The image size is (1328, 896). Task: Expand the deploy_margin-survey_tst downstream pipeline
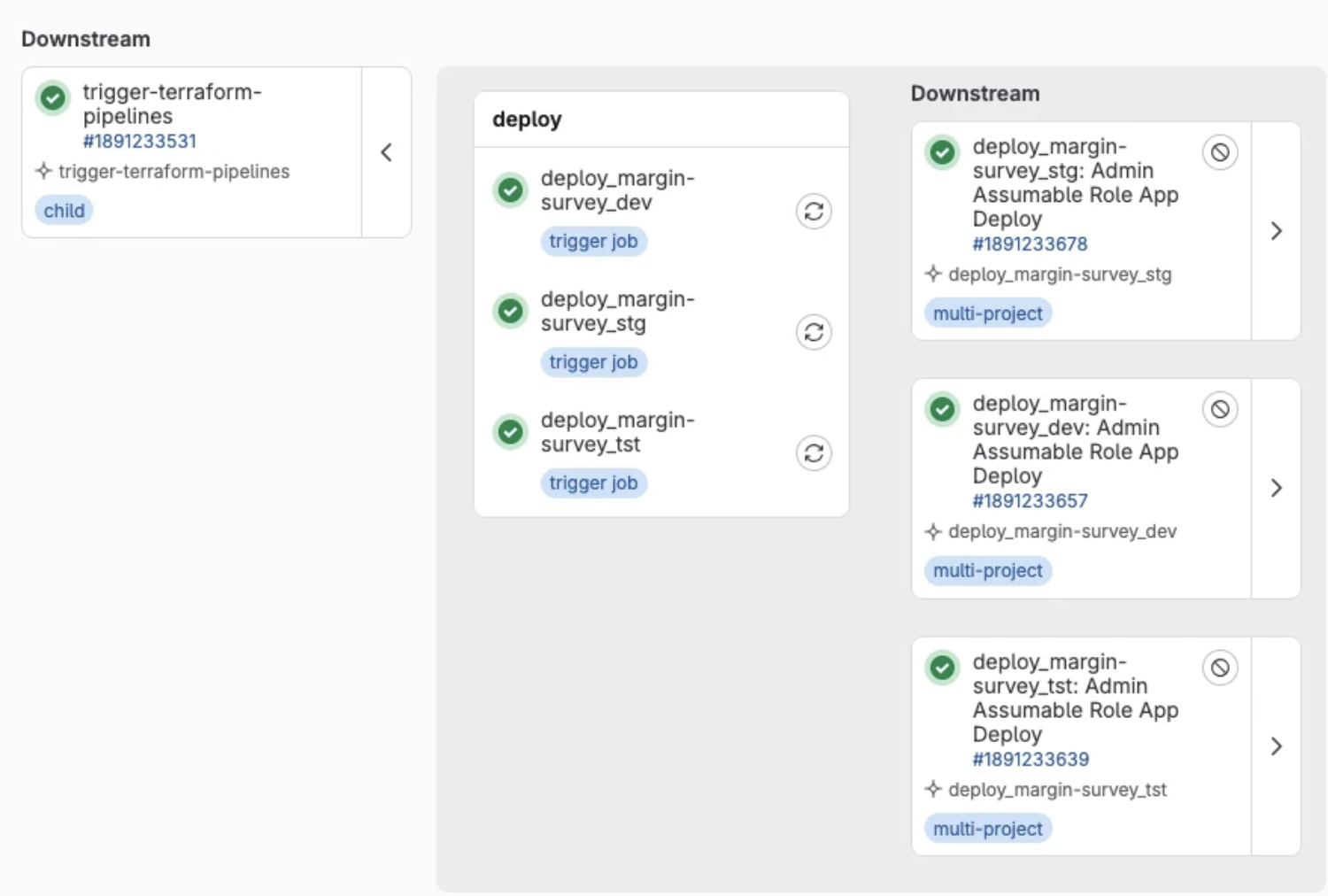click(x=1276, y=746)
